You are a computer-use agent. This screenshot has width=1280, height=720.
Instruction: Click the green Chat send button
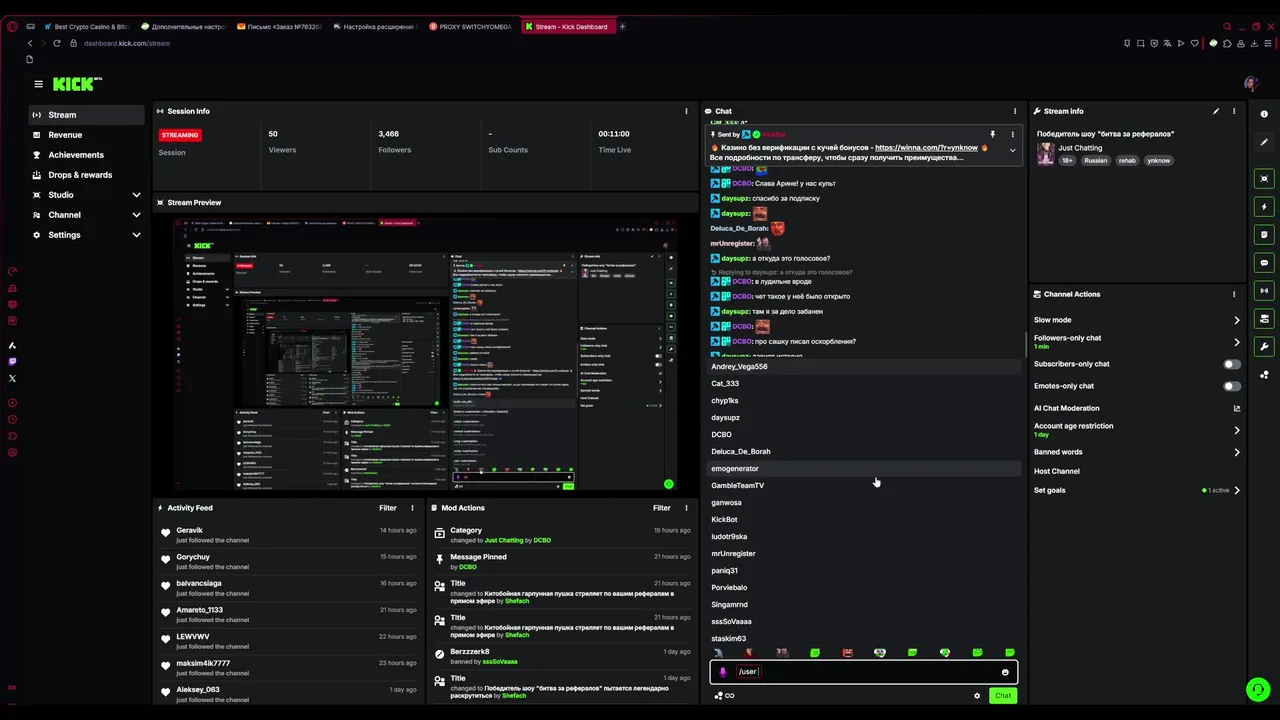(1003, 696)
